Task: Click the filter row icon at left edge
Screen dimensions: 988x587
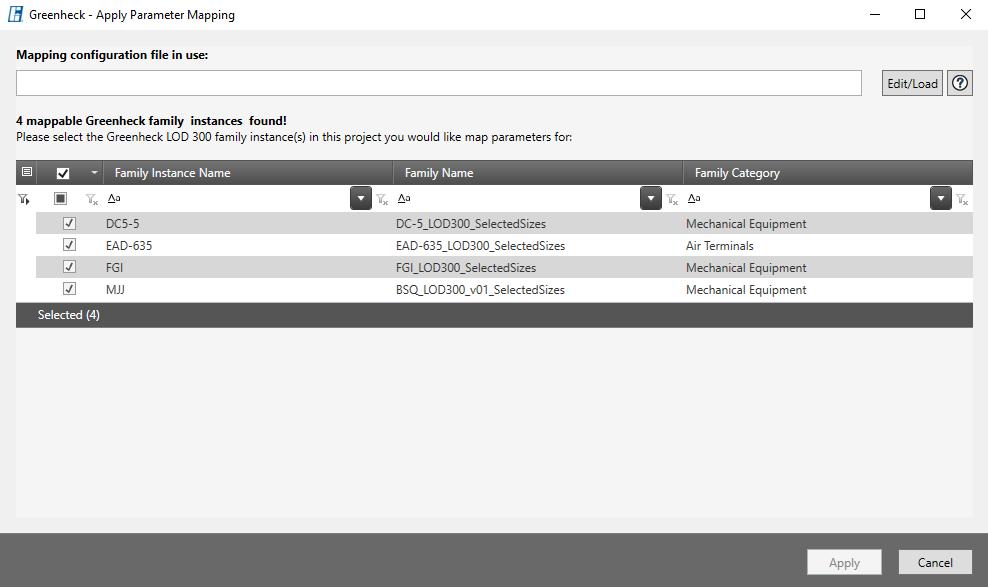Action: tap(24, 199)
